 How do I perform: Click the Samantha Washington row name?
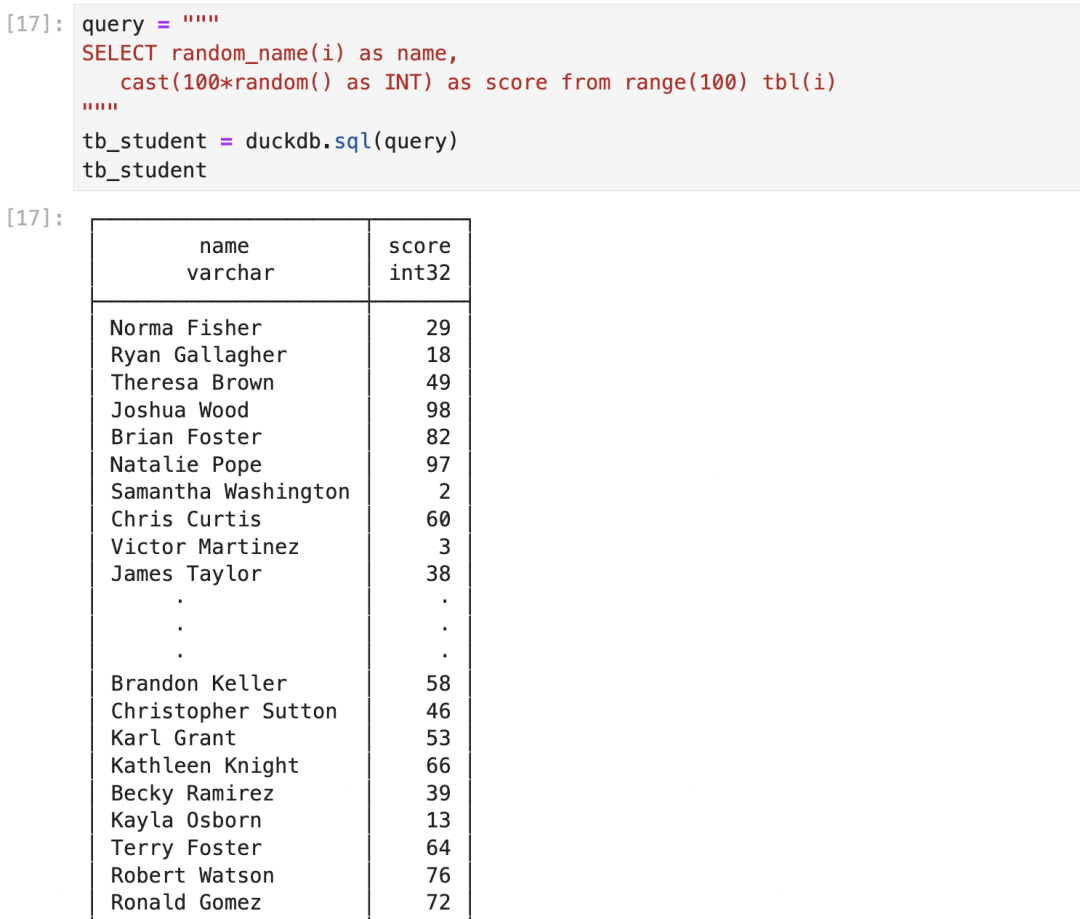(x=230, y=492)
